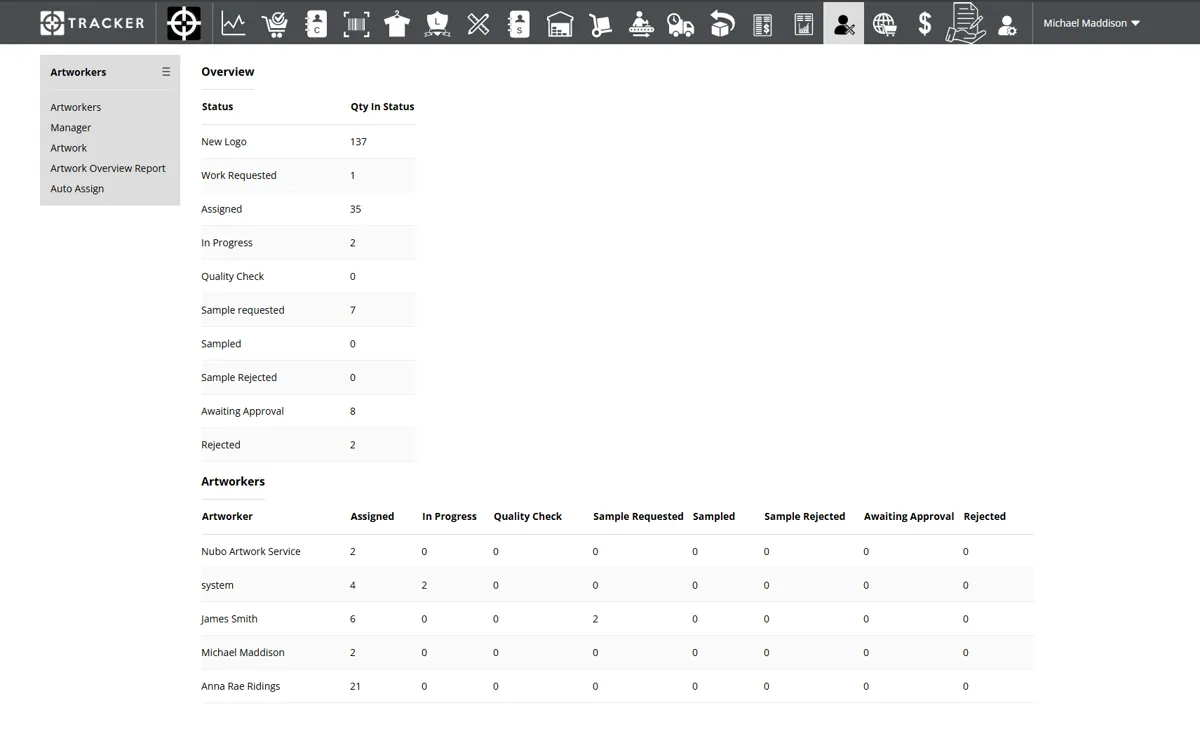
Task: Click the Artworker column header
Action: pyautogui.click(x=227, y=516)
